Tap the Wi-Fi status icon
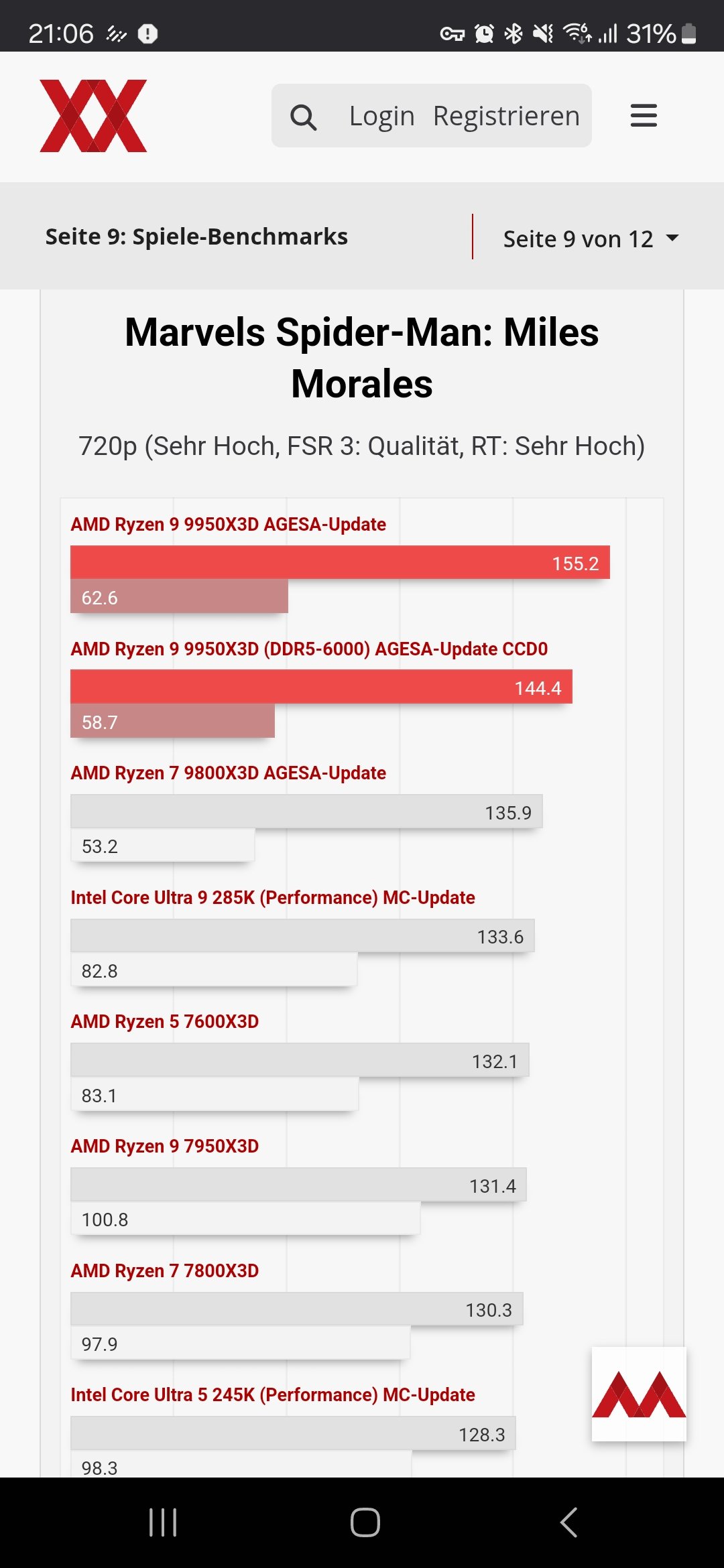This screenshot has height=1568, width=724. coord(577,33)
